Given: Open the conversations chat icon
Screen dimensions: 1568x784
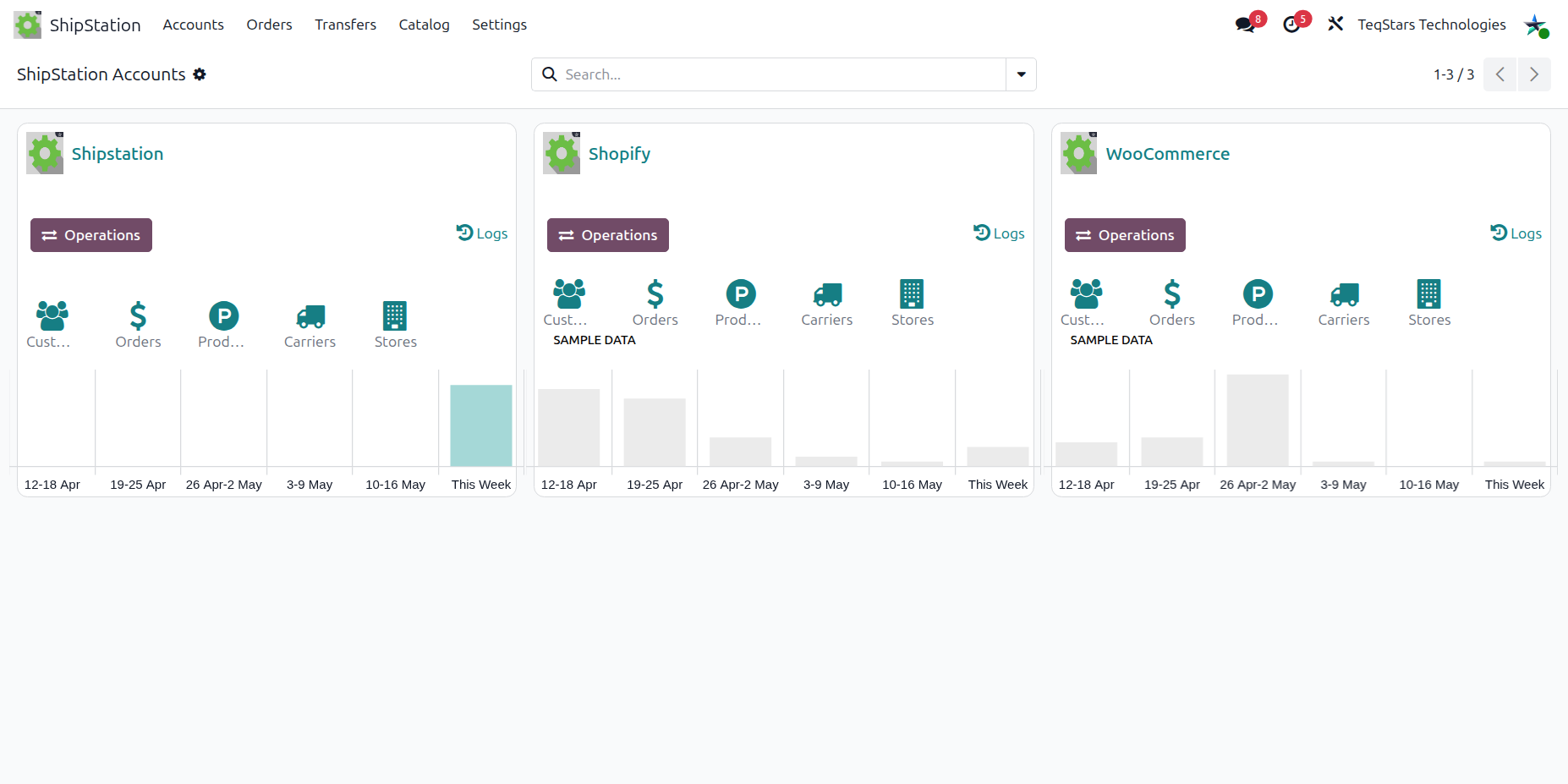Looking at the screenshot, I should click(x=1246, y=25).
